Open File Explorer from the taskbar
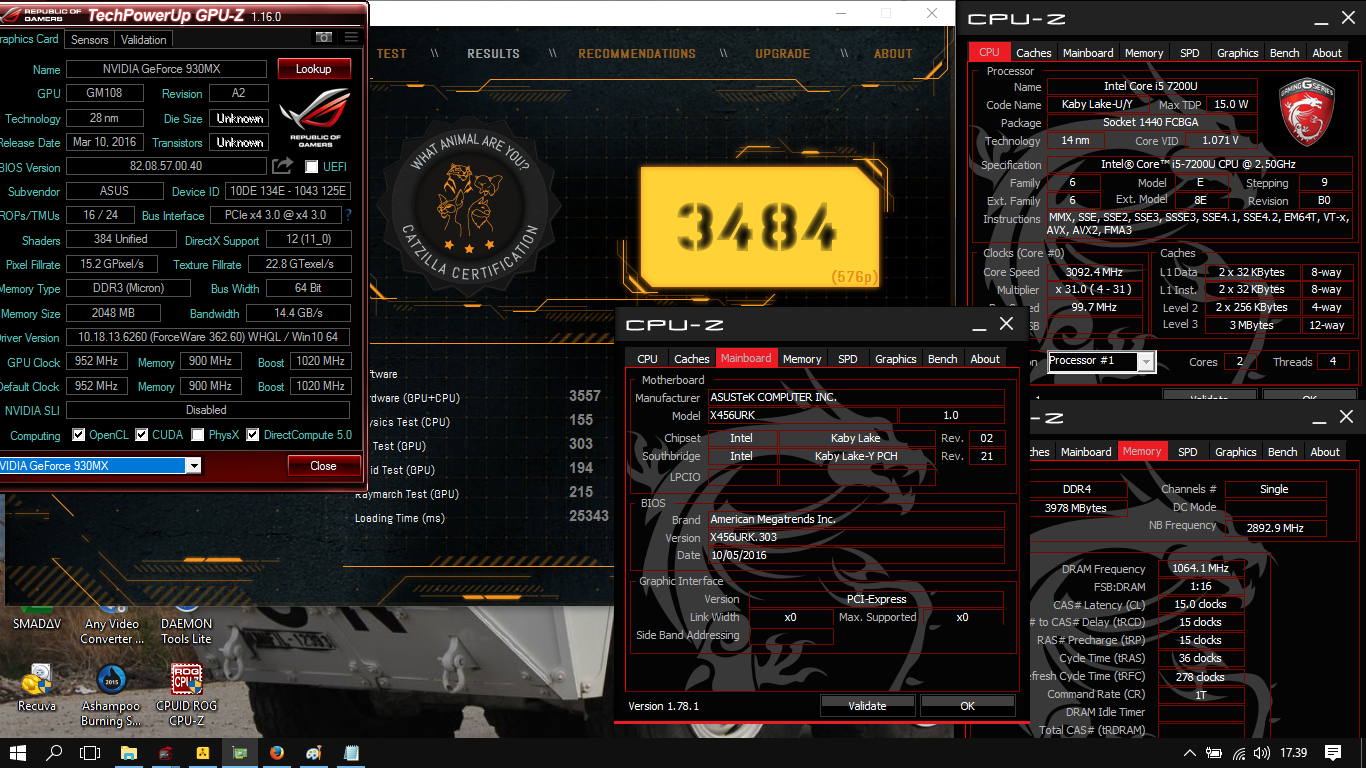Image resolution: width=1366 pixels, height=768 pixels. [129, 752]
